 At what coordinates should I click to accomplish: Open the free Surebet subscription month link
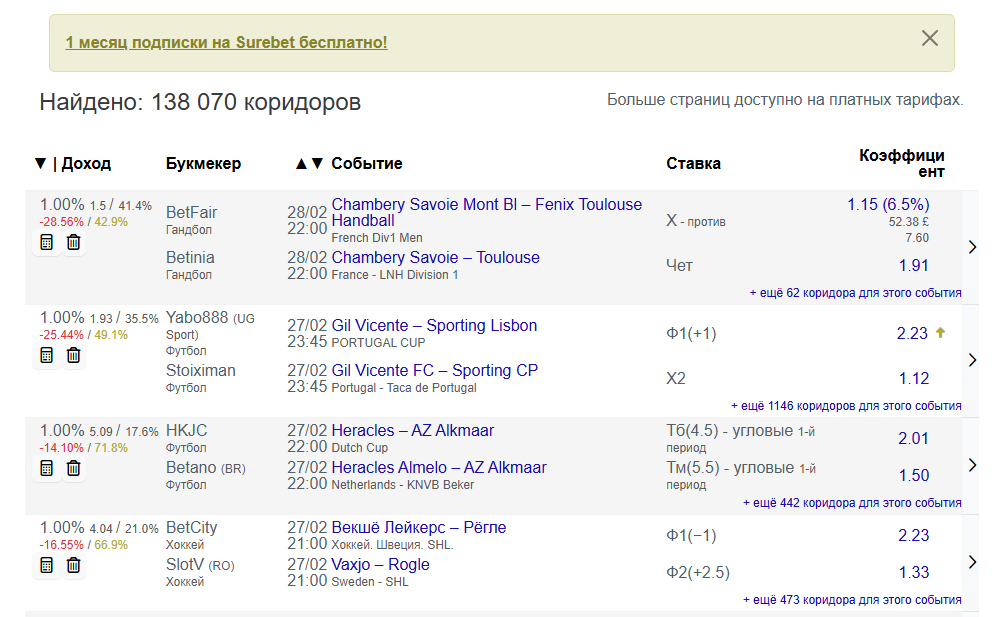pos(226,42)
